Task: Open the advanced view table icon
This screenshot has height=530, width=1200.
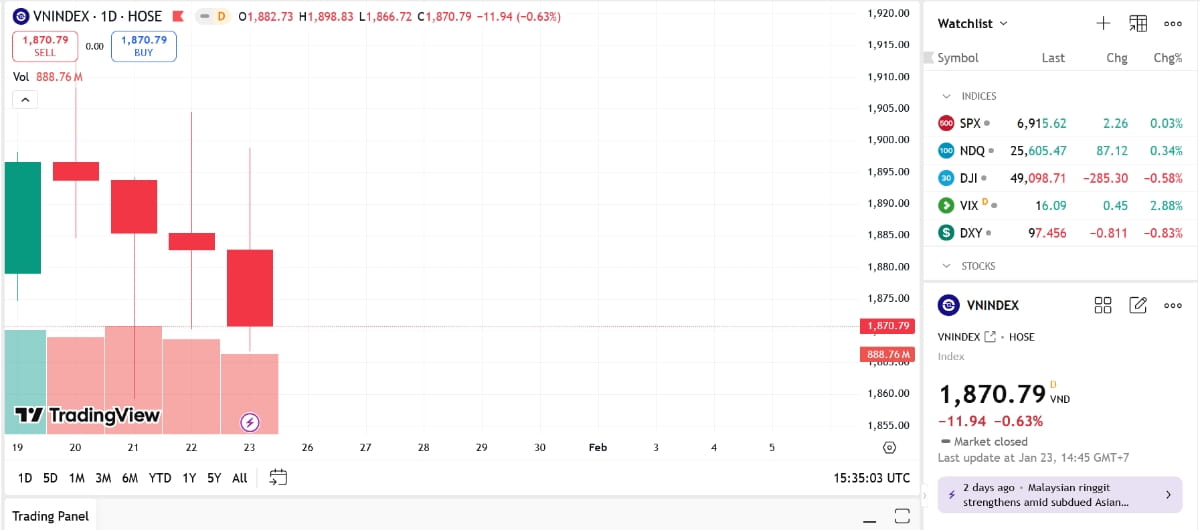Action: (x=1138, y=23)
